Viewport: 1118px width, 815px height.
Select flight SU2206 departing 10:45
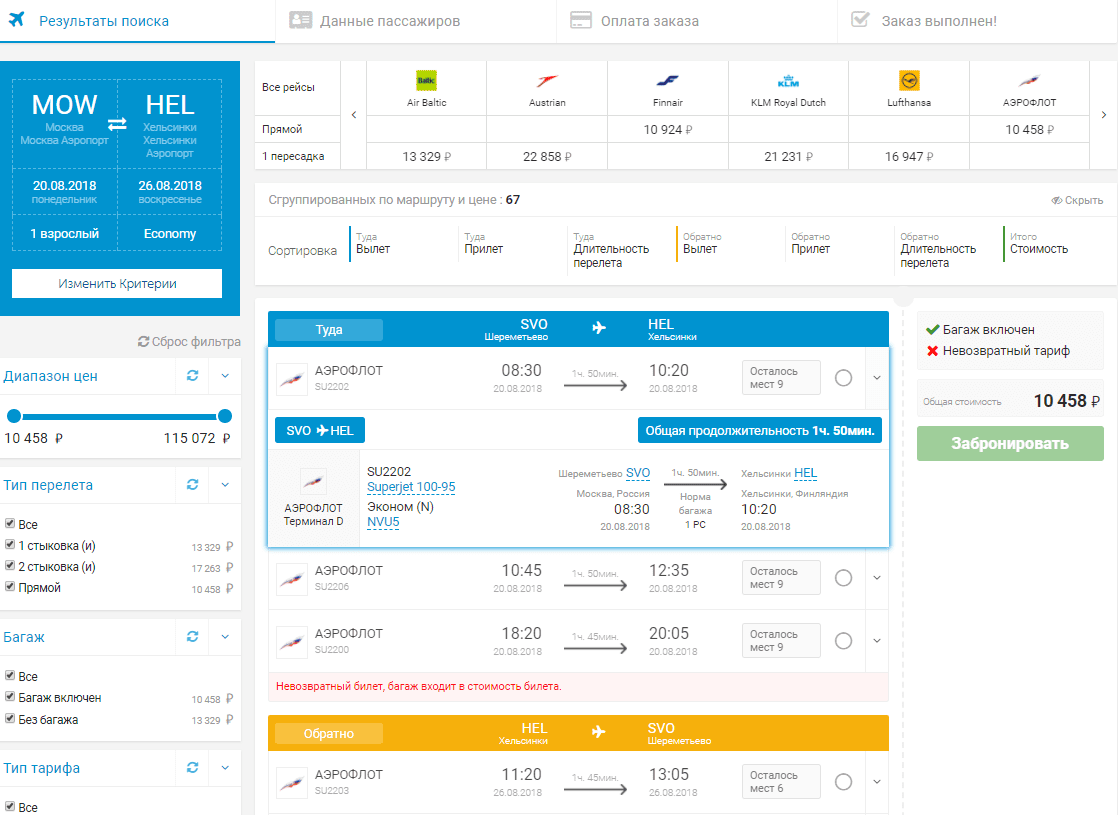pyautogui.click(x=843, y=578)
